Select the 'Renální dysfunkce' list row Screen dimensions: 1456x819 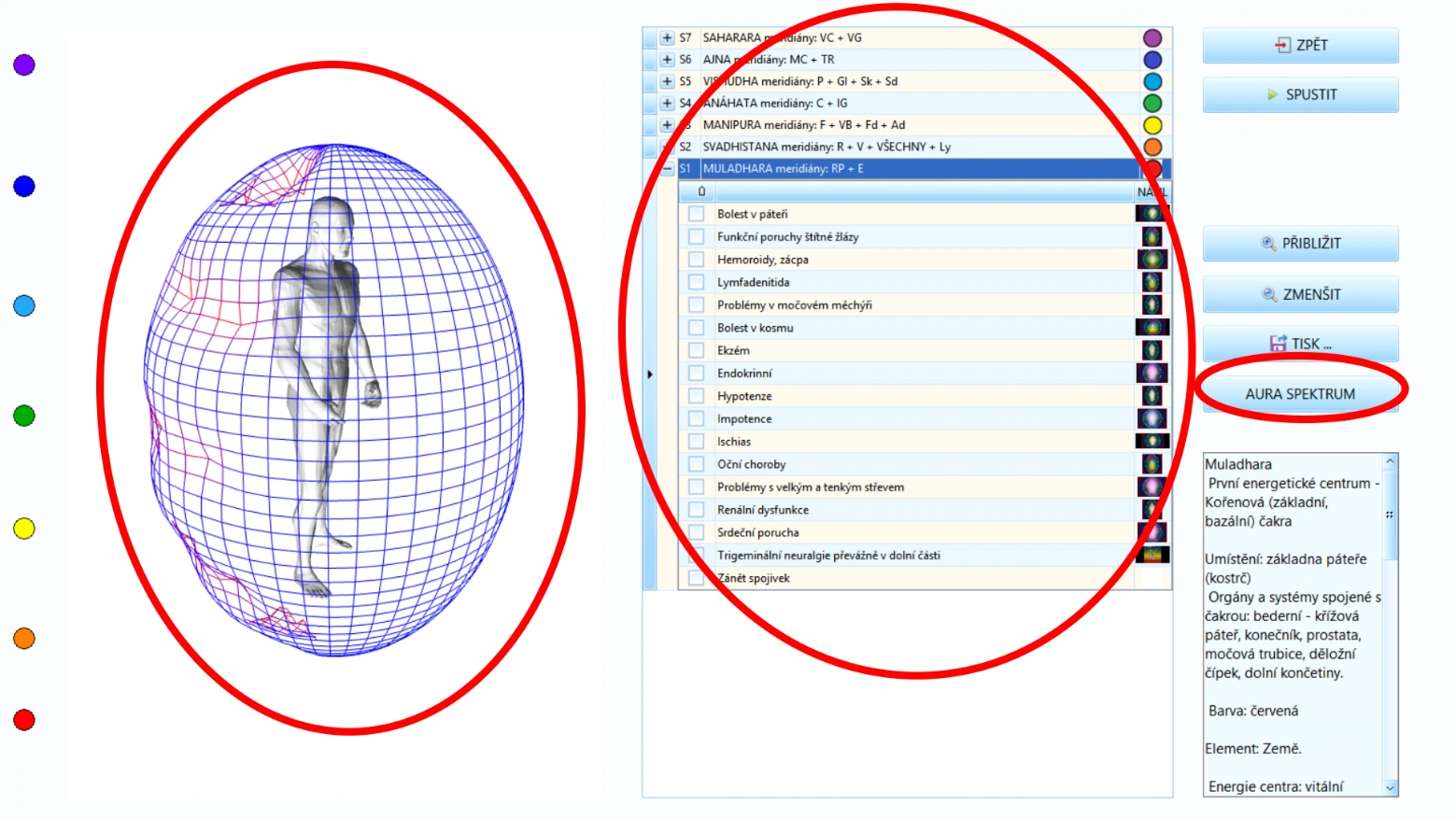[x=925, y=510]
